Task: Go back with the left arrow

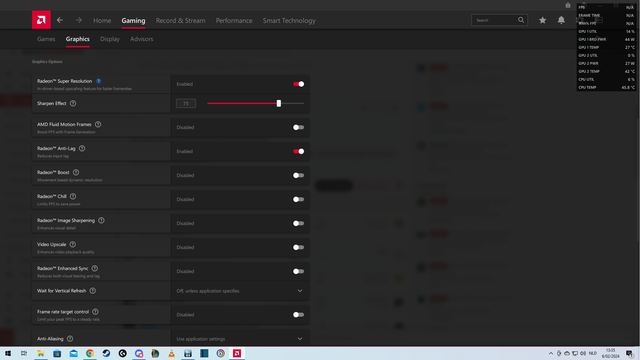Action: (x=60, y=20)
